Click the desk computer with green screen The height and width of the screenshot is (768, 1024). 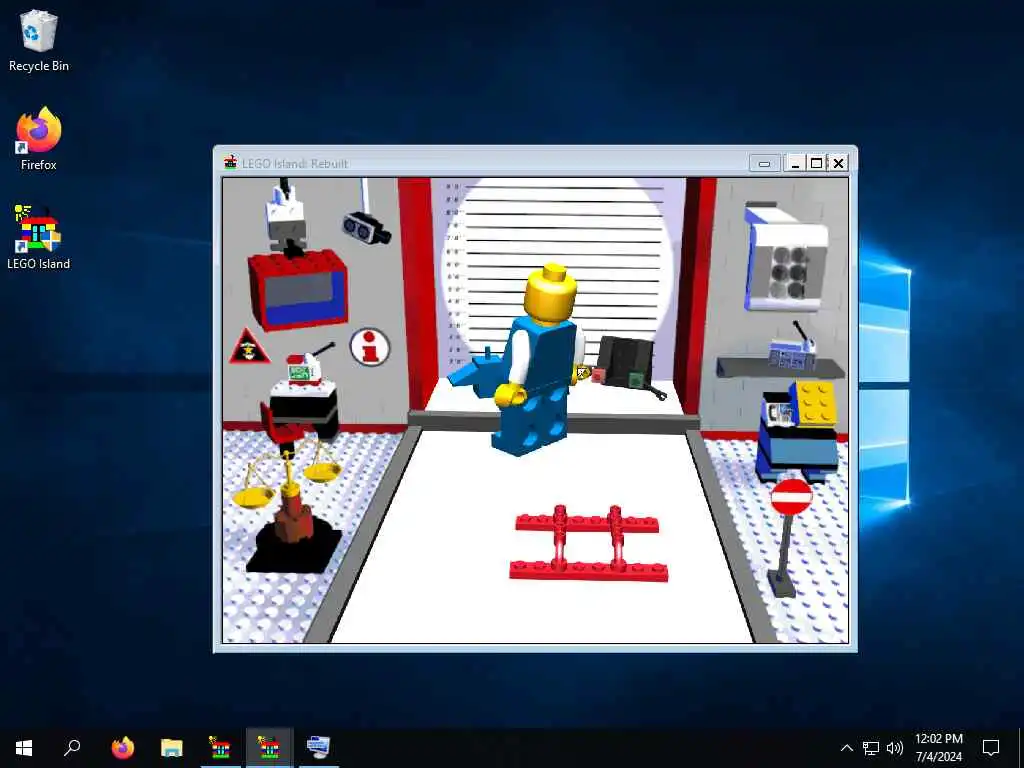303,369
